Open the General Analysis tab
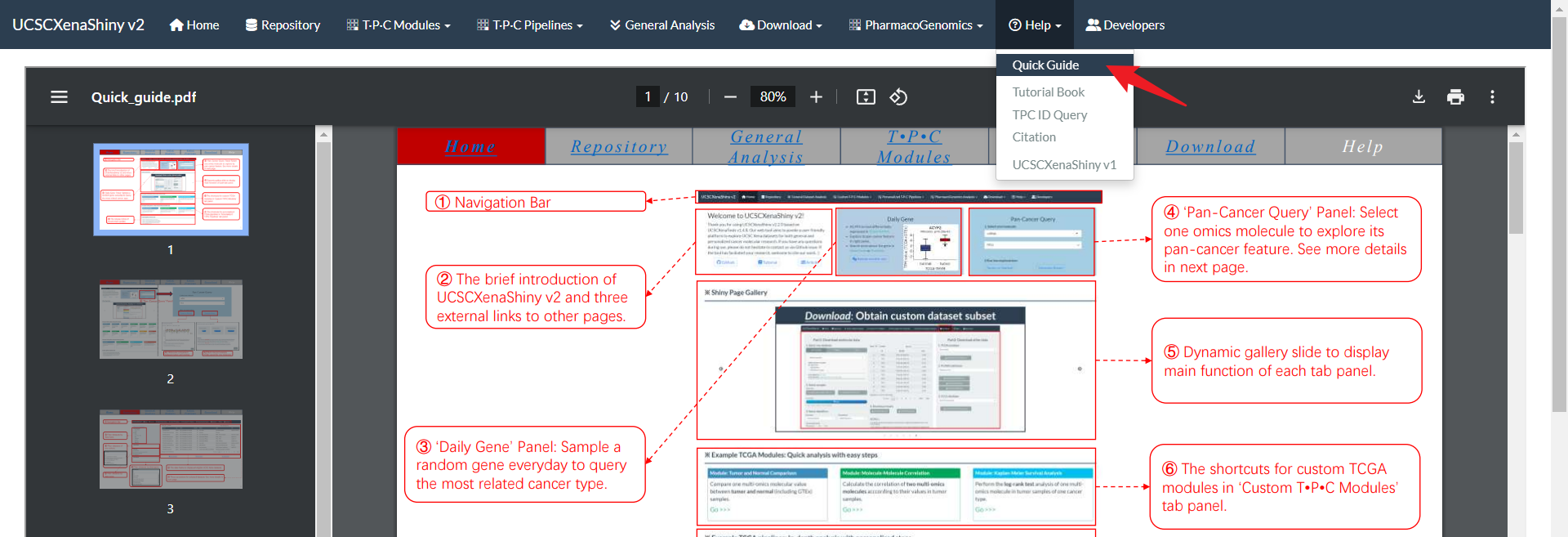1568x537 pixels. [662, 25]
